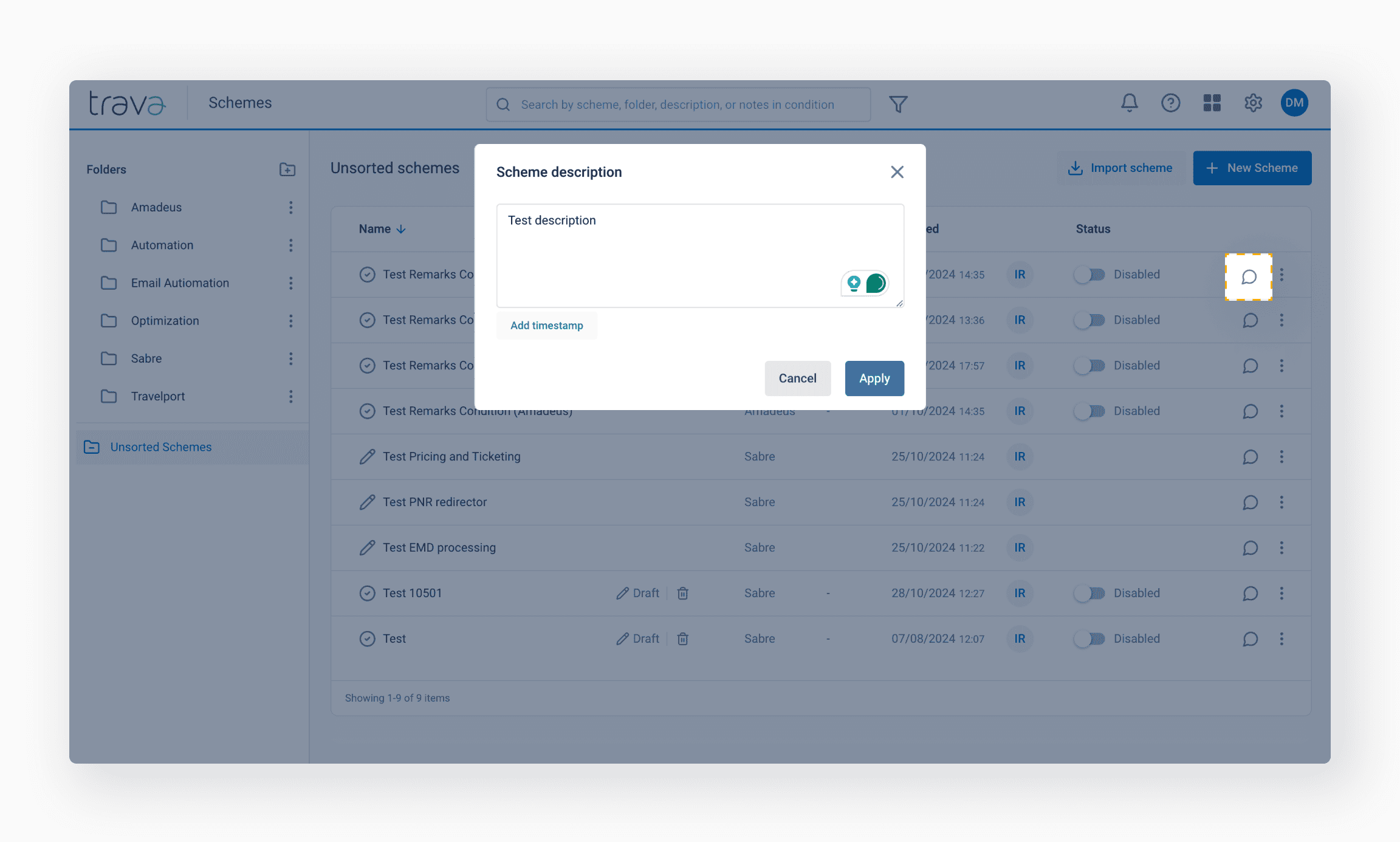Click the green Grammarly icon in the description box
The image size is (1400, 842).
coord(876,283)
